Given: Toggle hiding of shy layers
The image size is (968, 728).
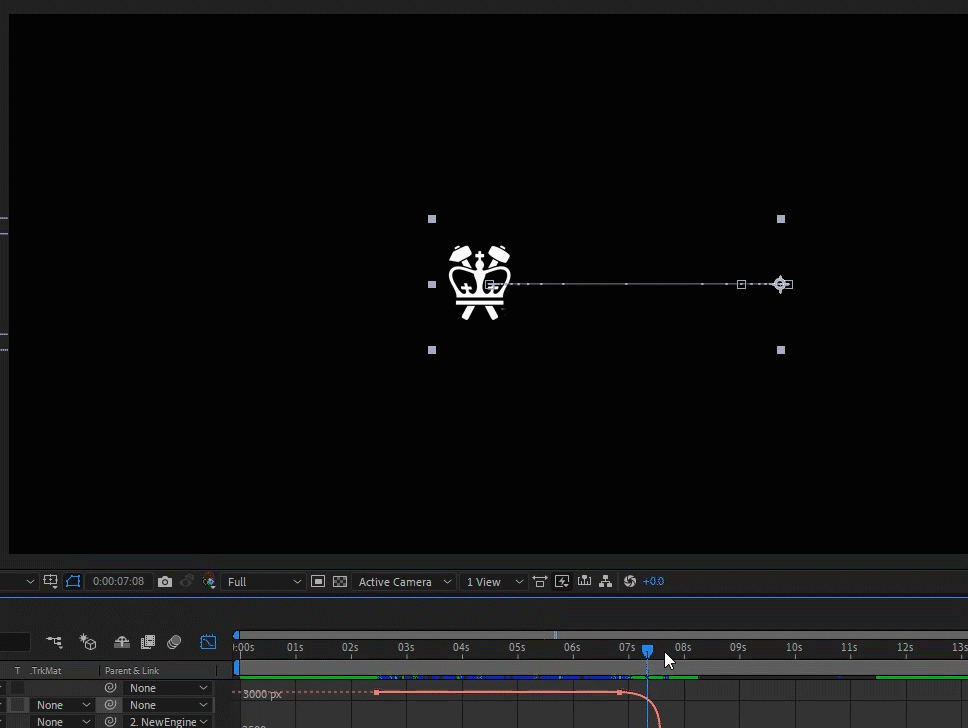Looking at the screenshot, I should pyautogui.click(x=122, y=642).
